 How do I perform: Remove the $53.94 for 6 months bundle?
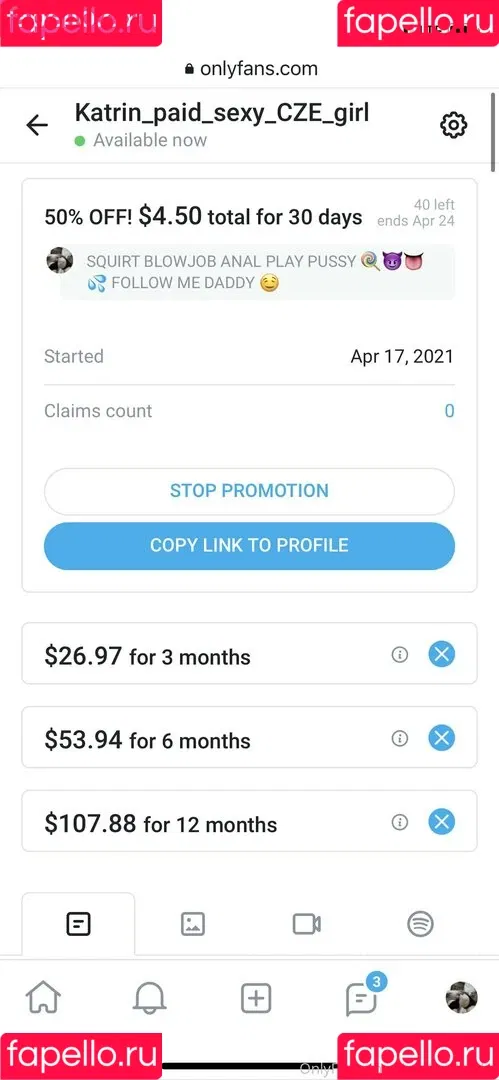[x=442, y=738]
